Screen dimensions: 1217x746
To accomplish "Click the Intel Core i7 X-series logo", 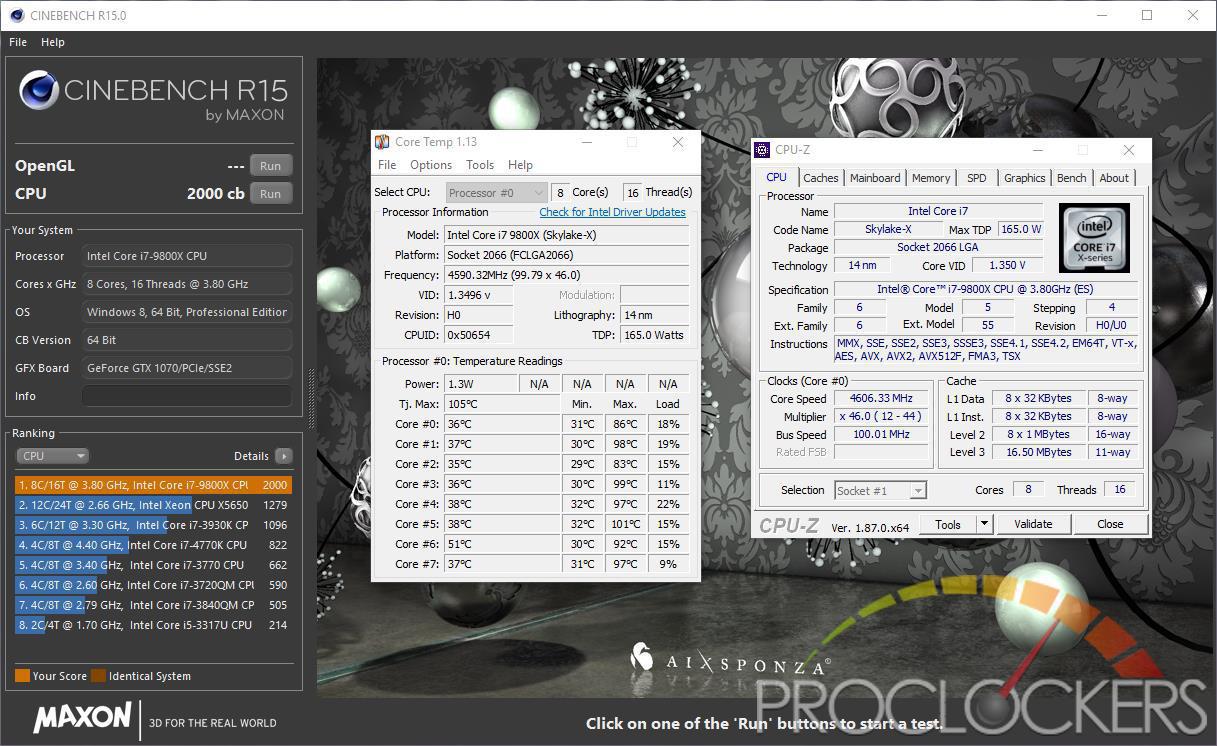I will [1094, 238].
